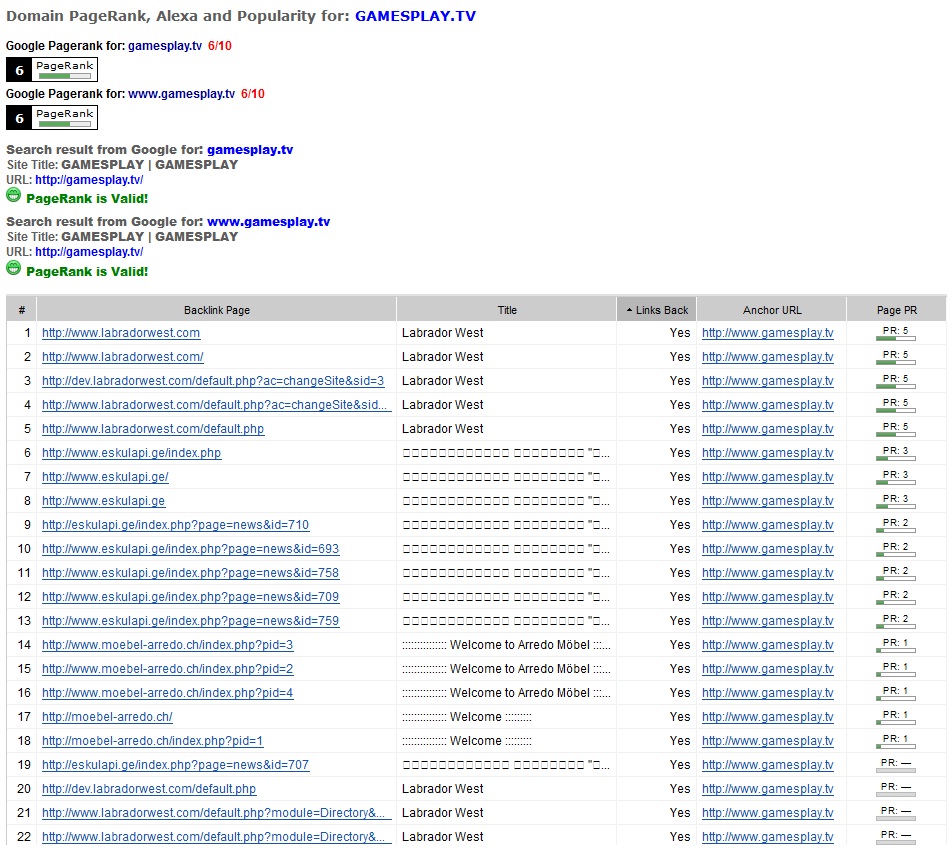This screenshot has width=952, height=854.
Task: Open anchor URL gamesplay.tv in row 22
Action: point(767,837)
